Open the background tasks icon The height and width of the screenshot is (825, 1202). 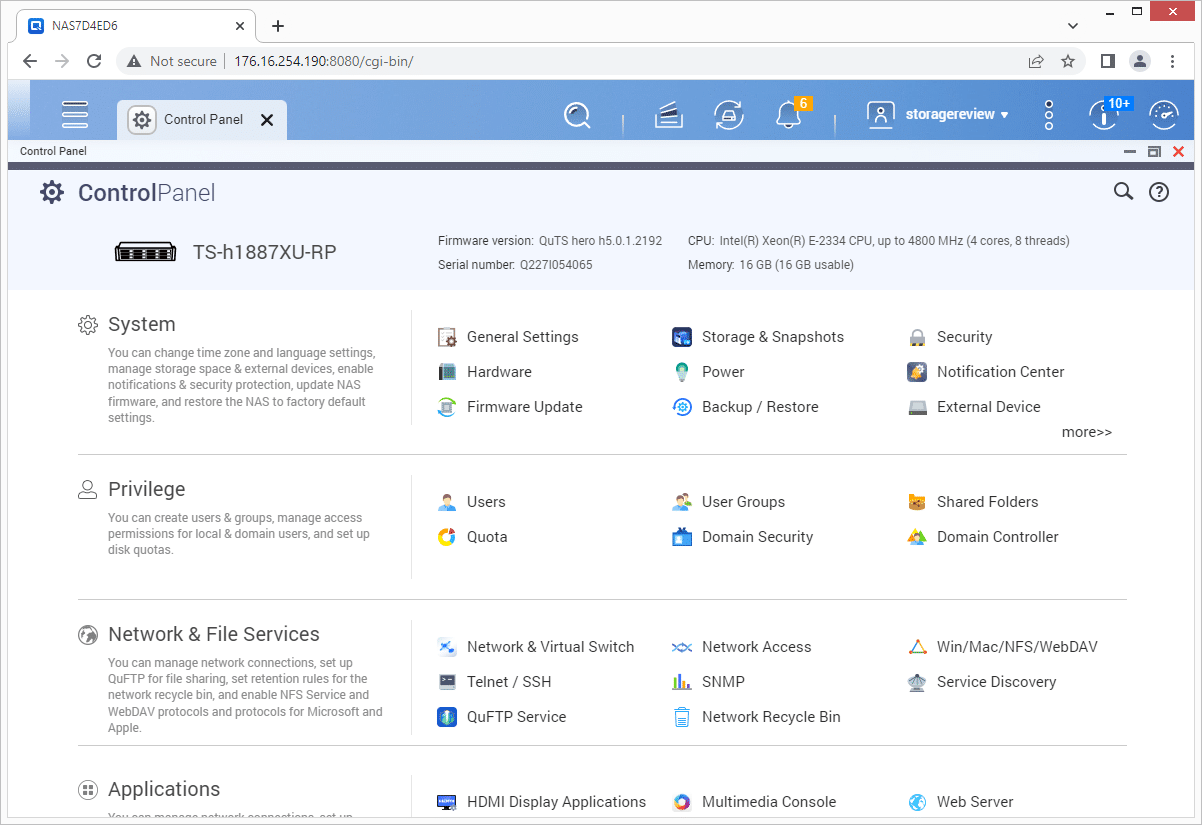coord(669,115)
